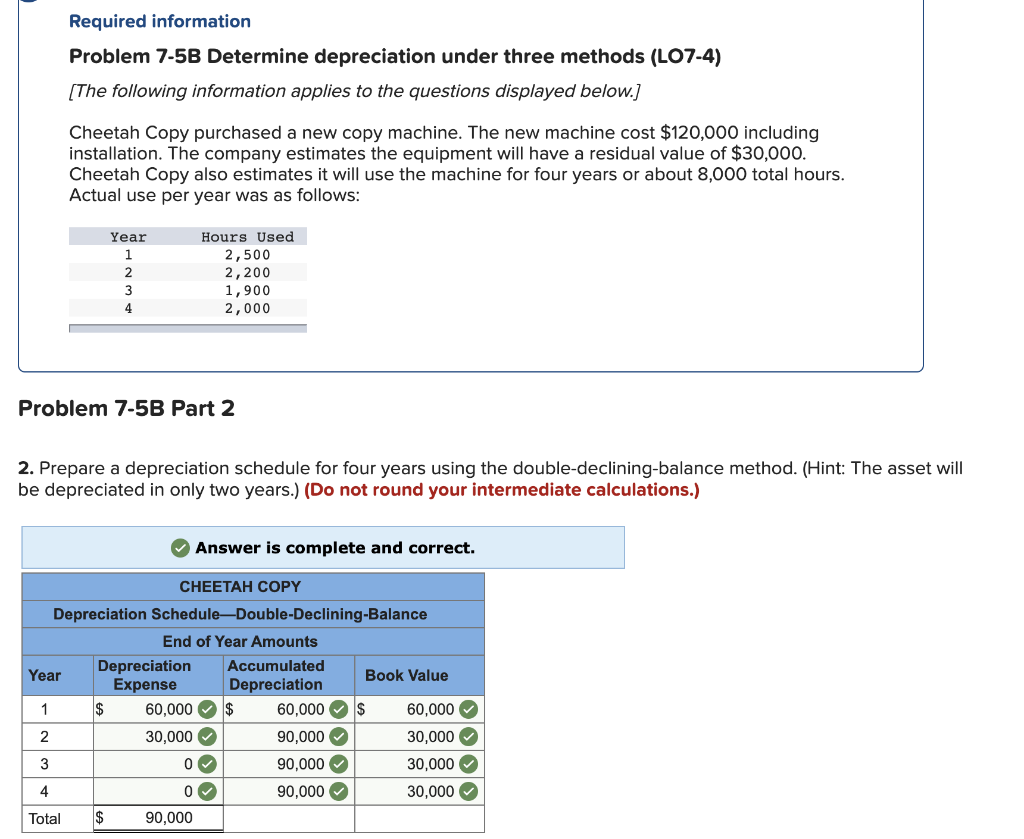
Task: Click checkmark beside Year 4 accumulated depreciation 90,000
Action: click(338, 791)
